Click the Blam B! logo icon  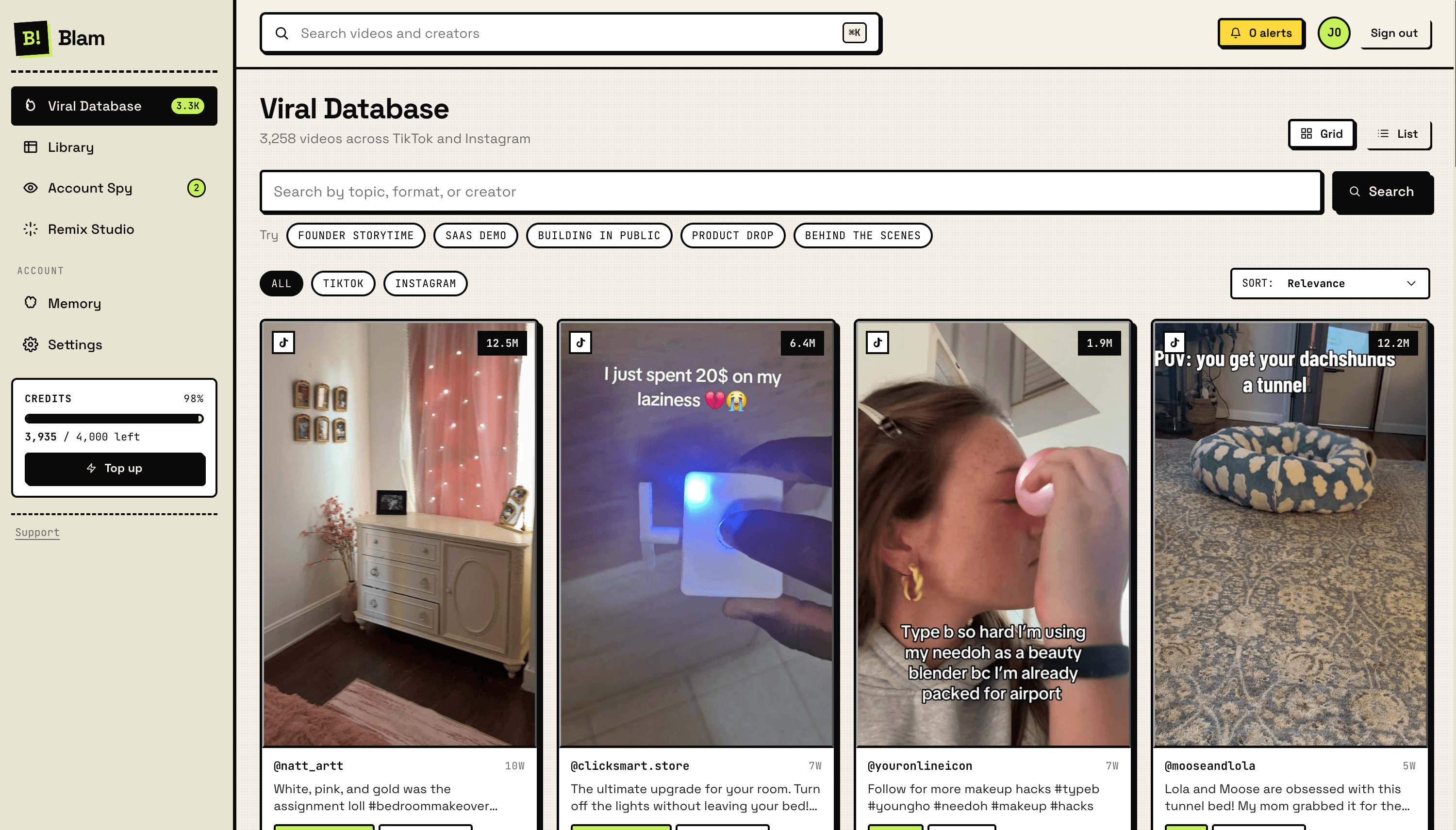[33, 38]
